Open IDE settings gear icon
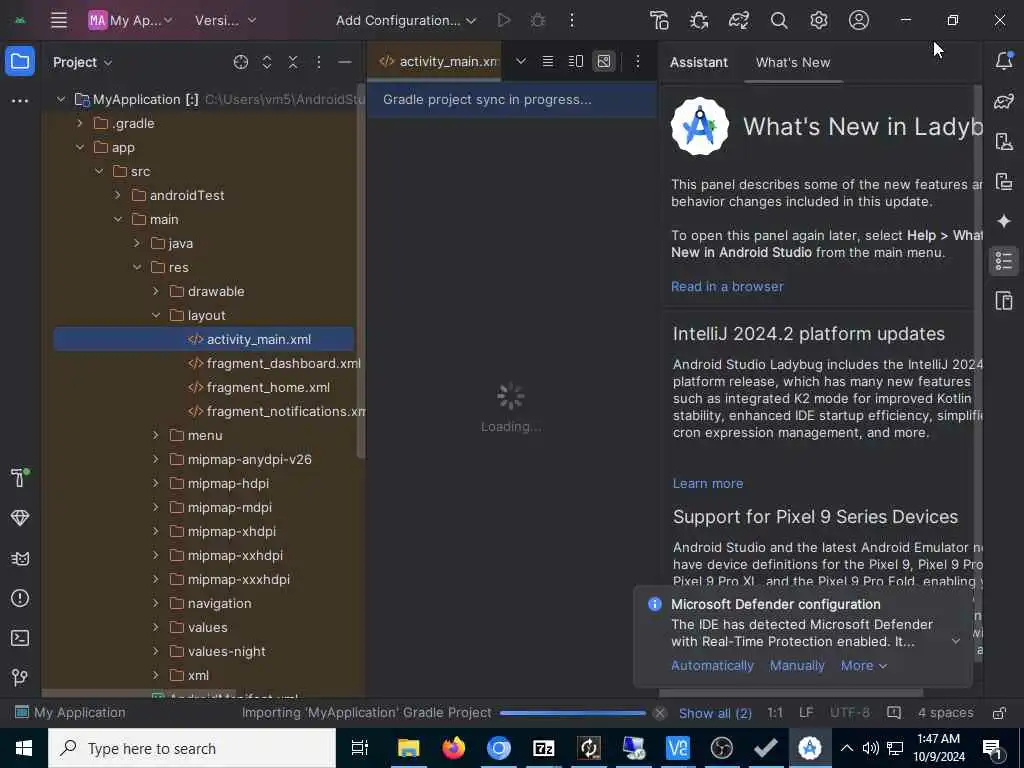The height and width of the screenshot is (768, 1024). (818, 20)
